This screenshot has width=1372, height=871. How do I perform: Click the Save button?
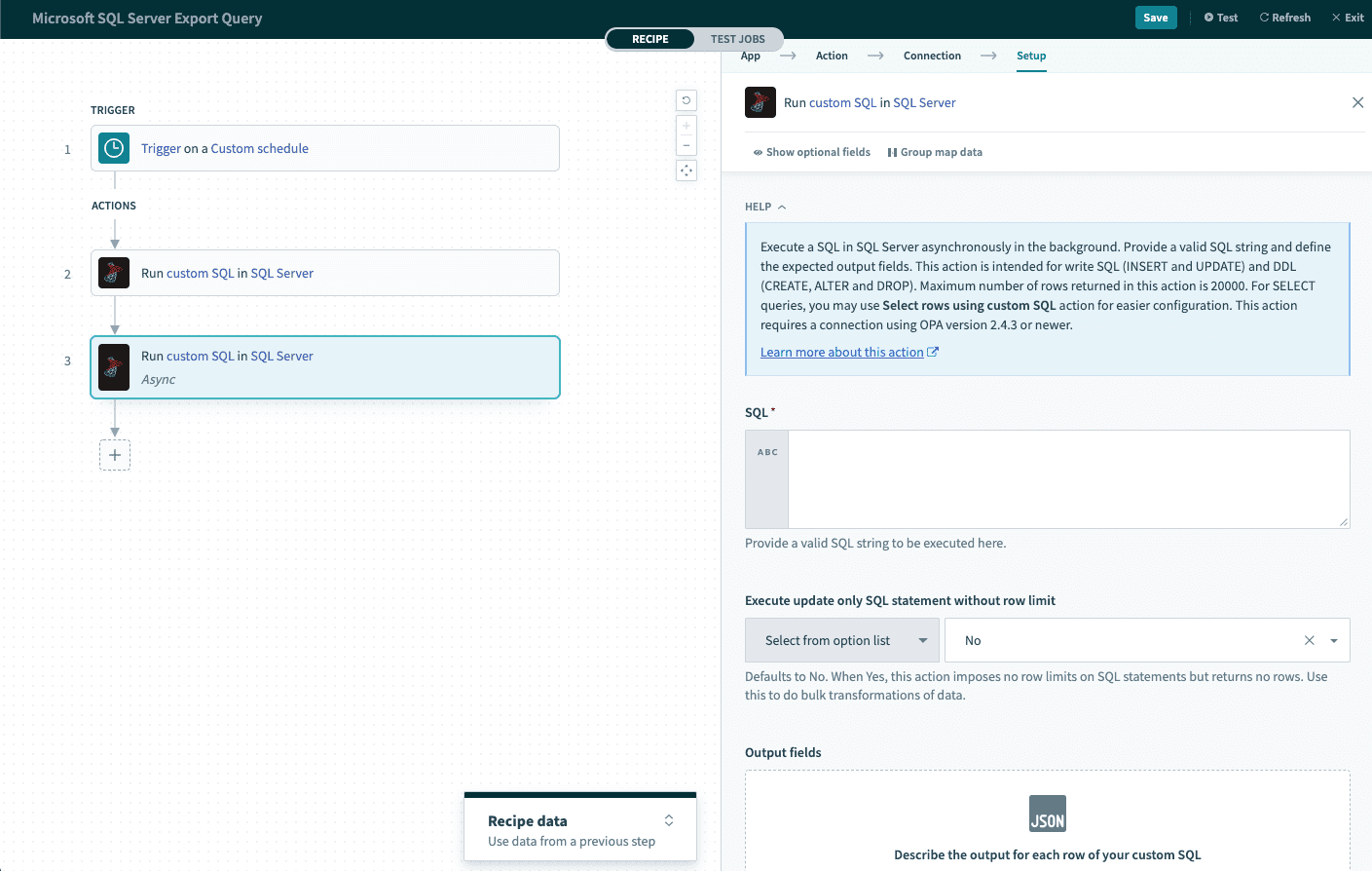[x=1155, y=18]
